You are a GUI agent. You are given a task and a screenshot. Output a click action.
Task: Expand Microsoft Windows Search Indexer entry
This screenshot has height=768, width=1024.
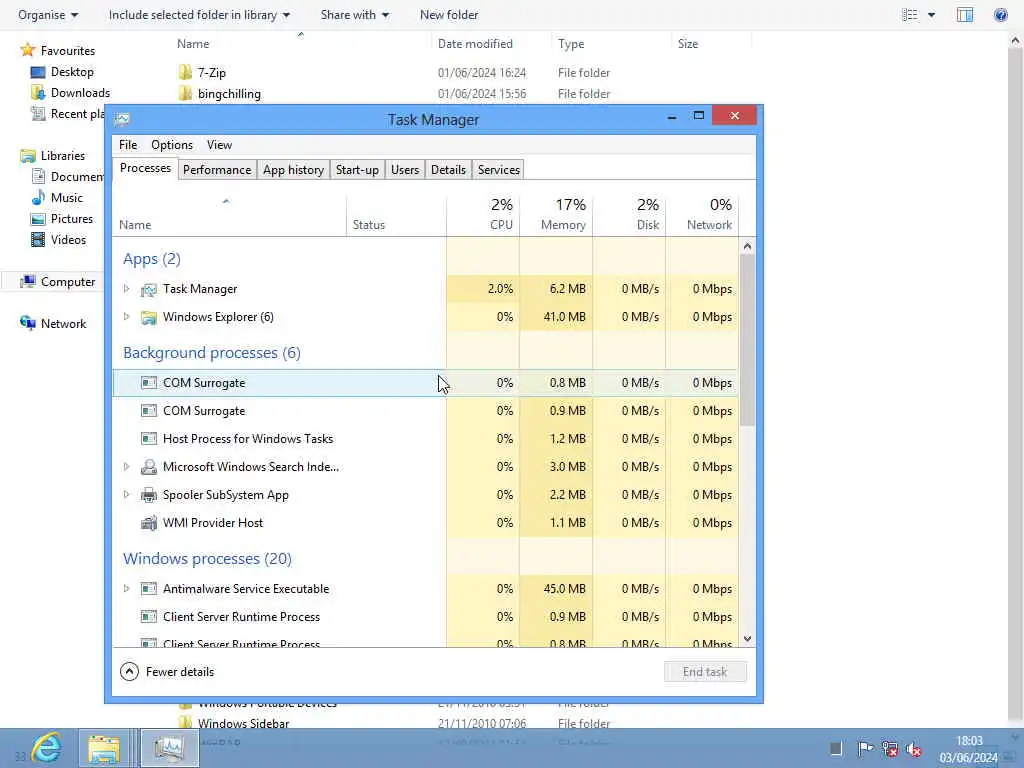coord(127,466)
